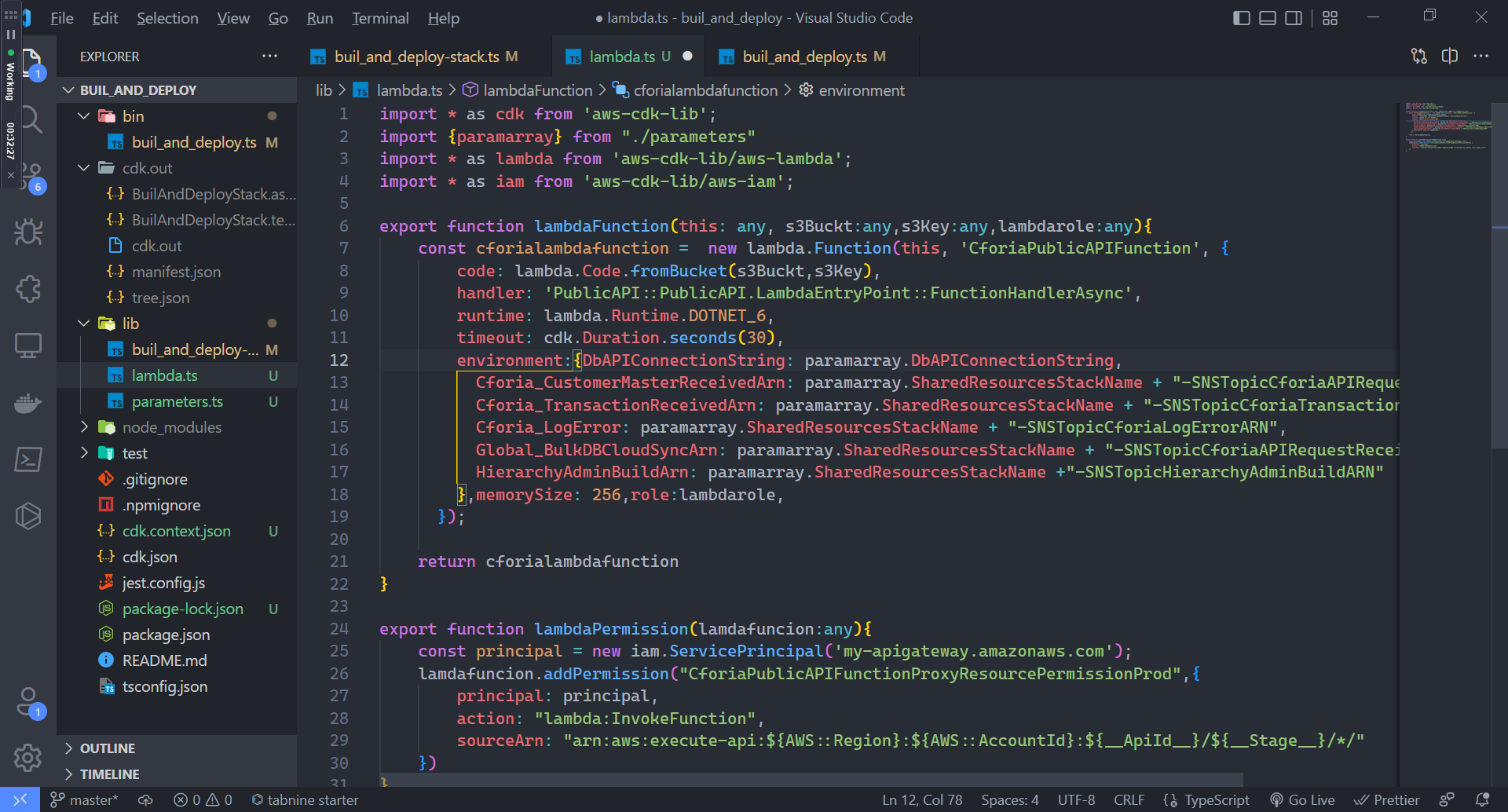Screen dimensions: 1508x812
Task: Click the Open Changes compare icon
Action: [x=1419, y=56]
